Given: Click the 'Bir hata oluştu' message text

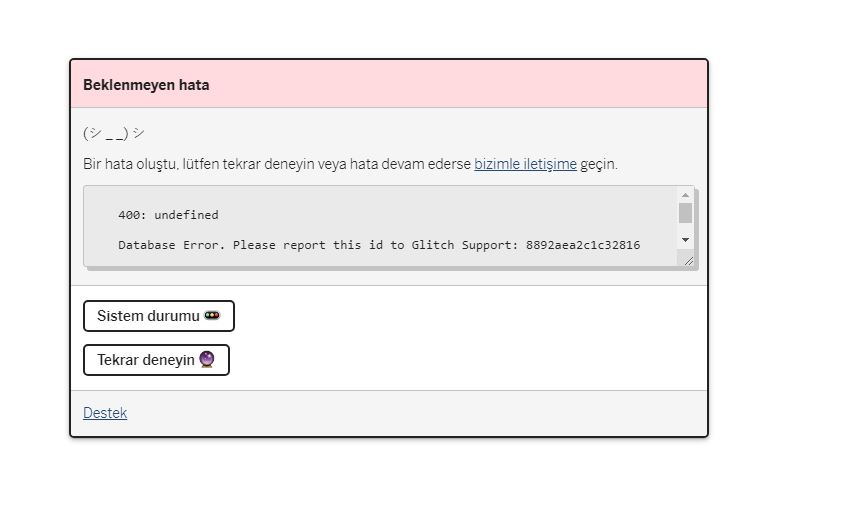Looking at the screenshot, I should 350,164.
